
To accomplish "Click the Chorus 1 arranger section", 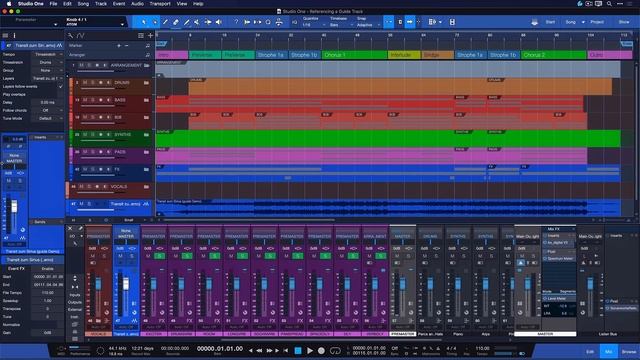I will tap(354, 55).
